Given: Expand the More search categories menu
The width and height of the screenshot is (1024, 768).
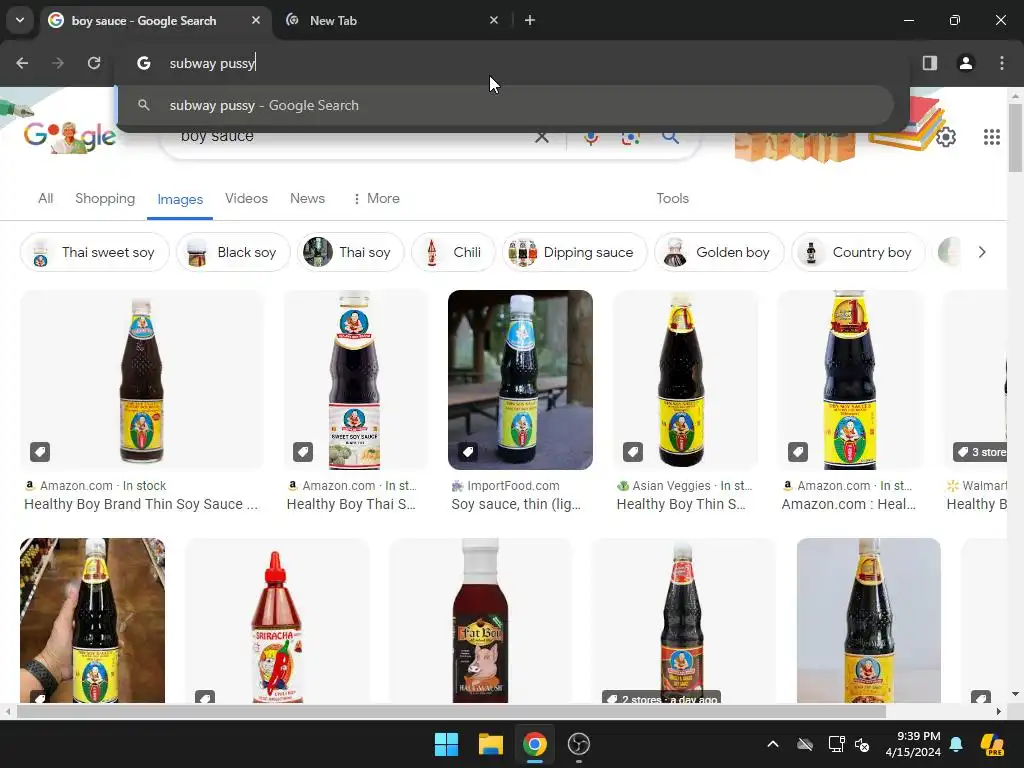Looking at the screenshot, I should pos(376,198).
